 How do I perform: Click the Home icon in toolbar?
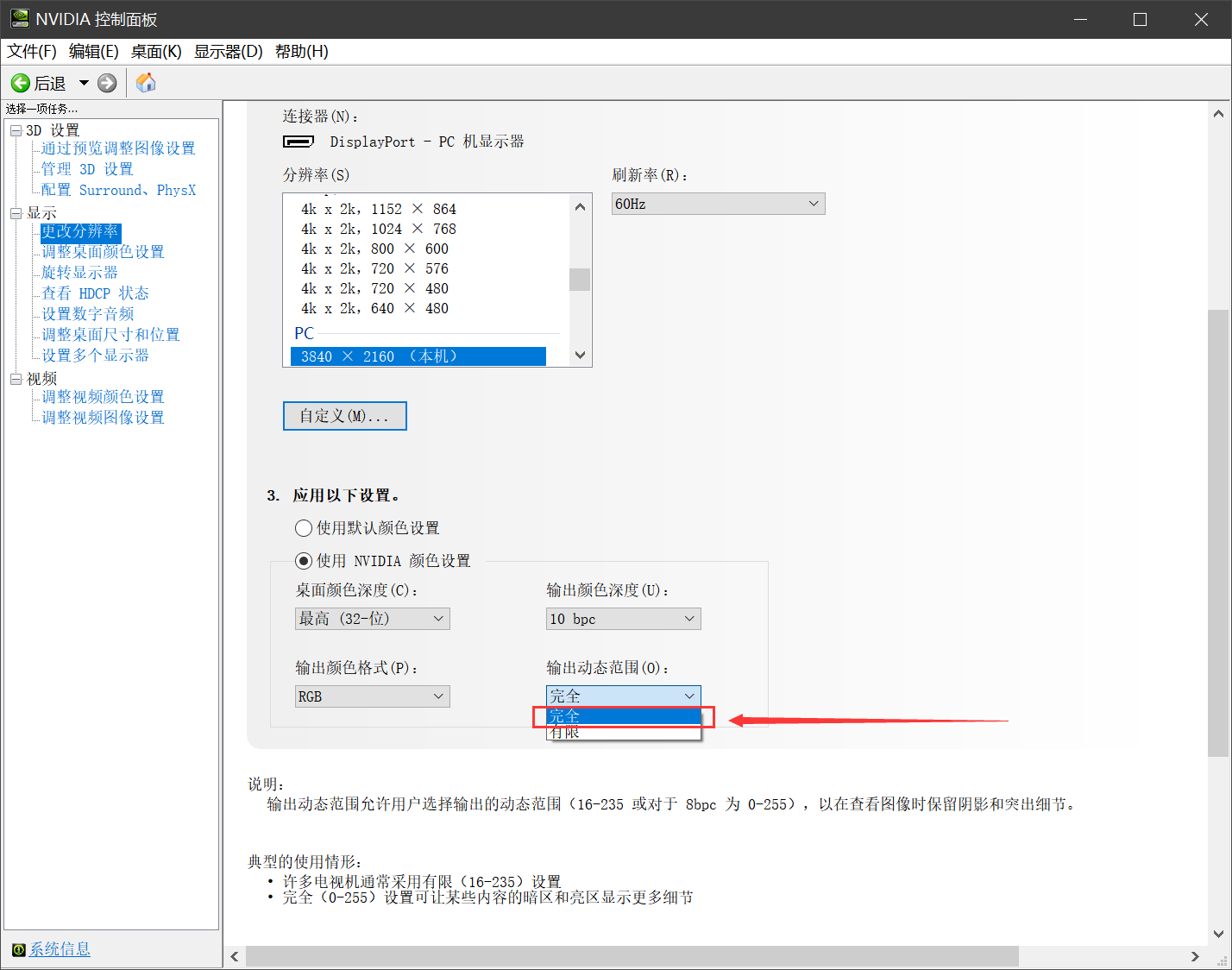coord(146,83)
